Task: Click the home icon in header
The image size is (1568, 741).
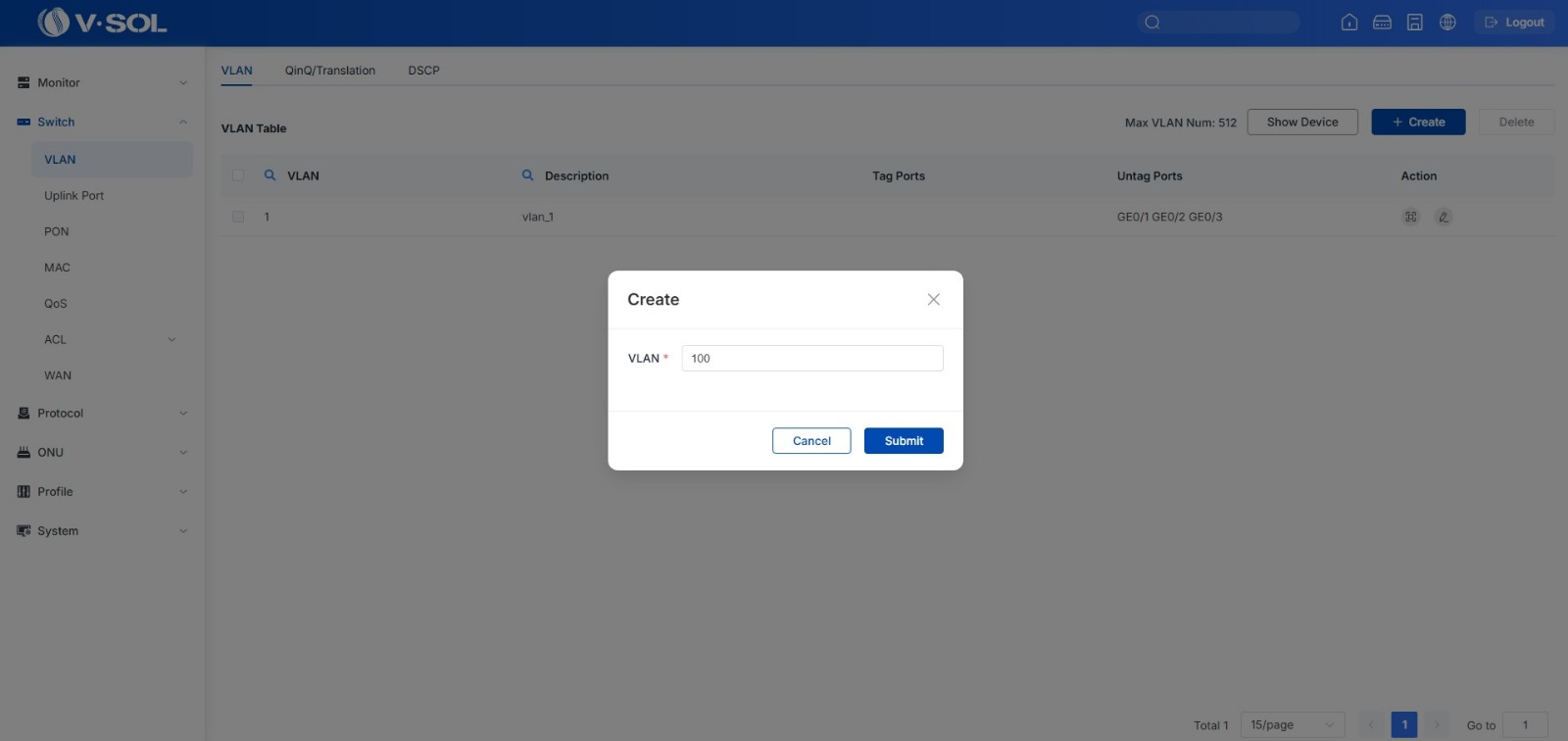Action: 1349,23
